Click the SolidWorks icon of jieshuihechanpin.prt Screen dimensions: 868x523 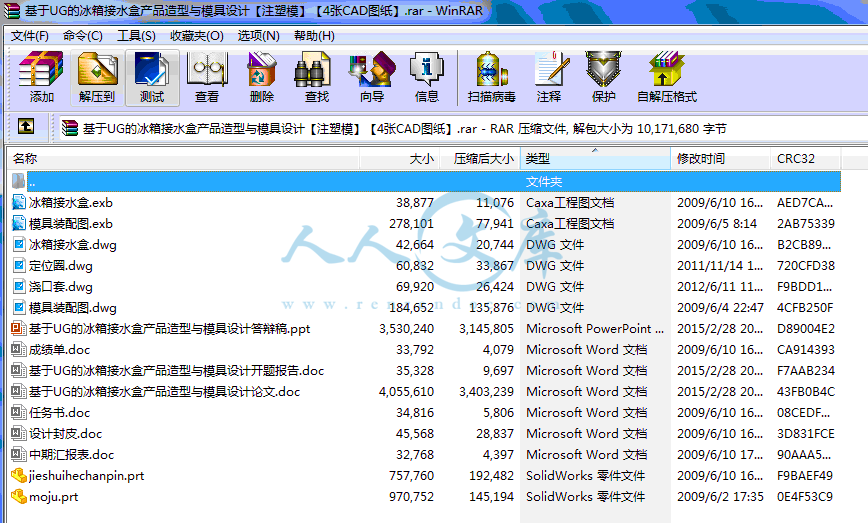pos(19,475)
